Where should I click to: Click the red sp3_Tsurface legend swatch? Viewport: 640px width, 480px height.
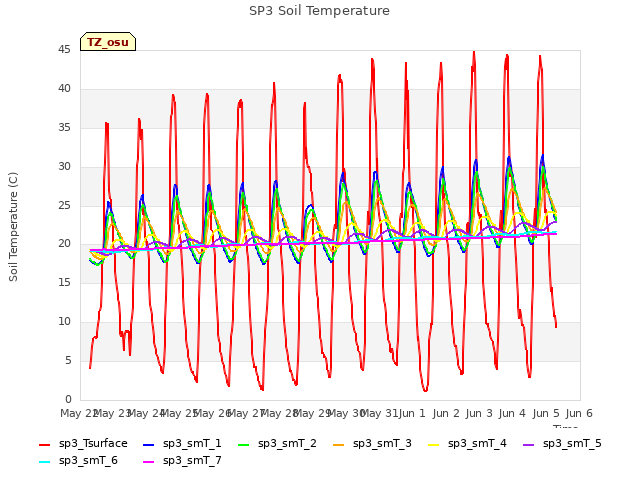pyautogui.click(x=44, y=444)
